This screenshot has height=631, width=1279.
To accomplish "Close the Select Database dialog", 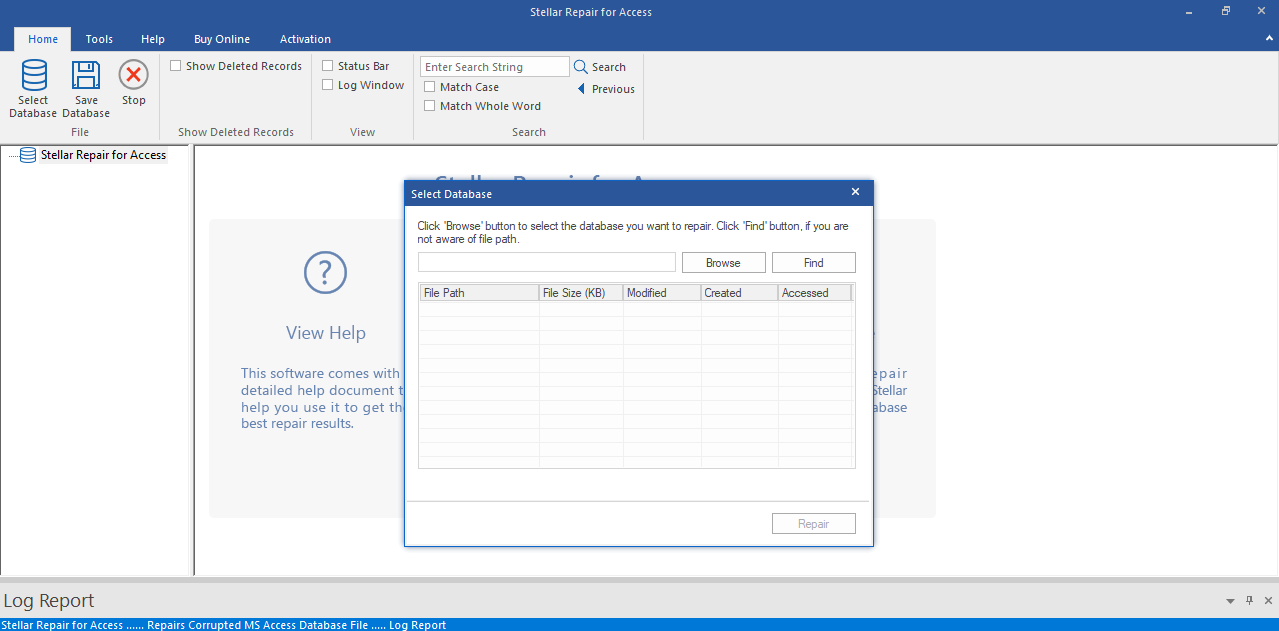I will click(855, 192).
